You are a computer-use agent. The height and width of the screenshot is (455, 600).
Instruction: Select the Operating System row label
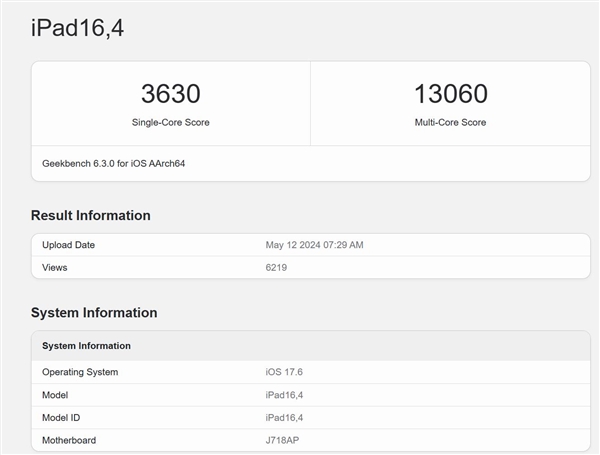coord(80,372)
